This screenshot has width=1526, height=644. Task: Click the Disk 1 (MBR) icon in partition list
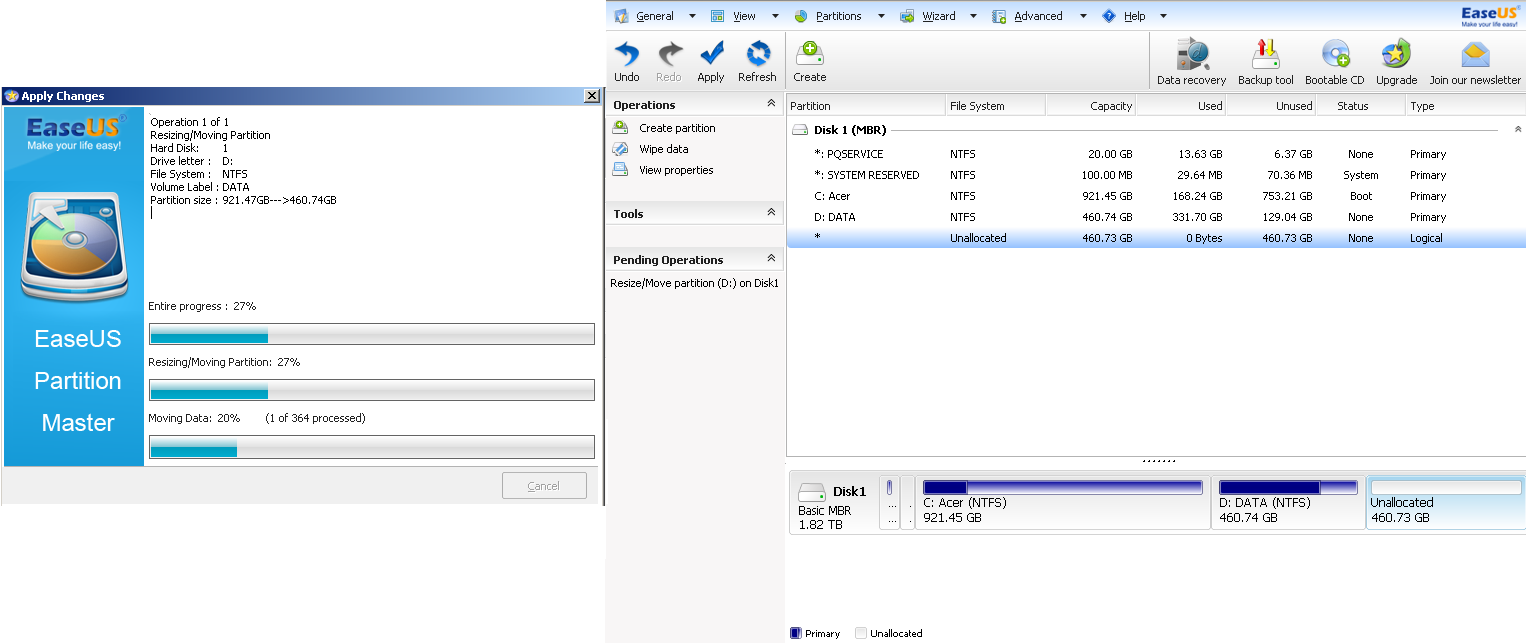pos(800,130)
